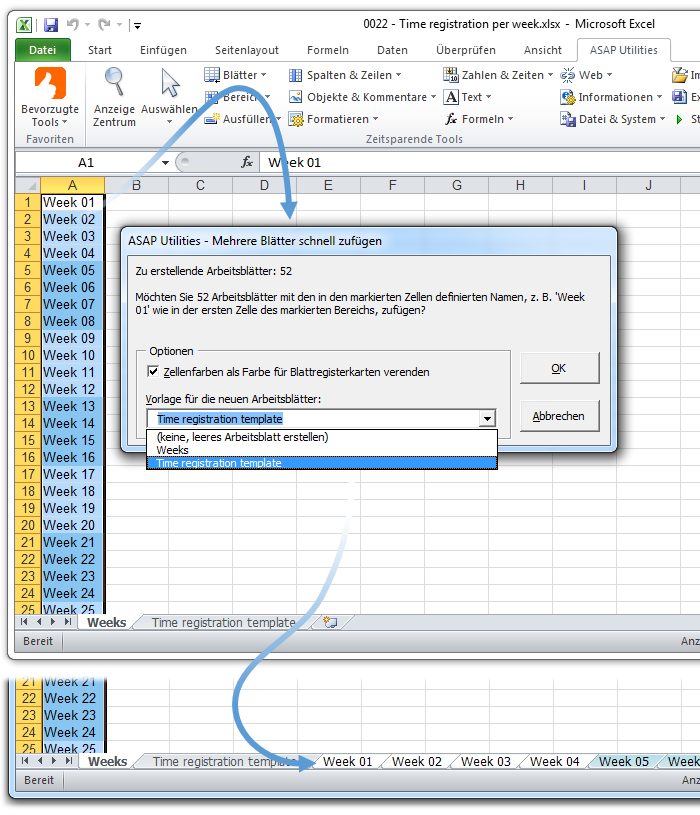Image resolution: width=700 pixels, height=815 pixels.
Task: Click previous sheet navigation arrow in upper window
Action: 39,622
